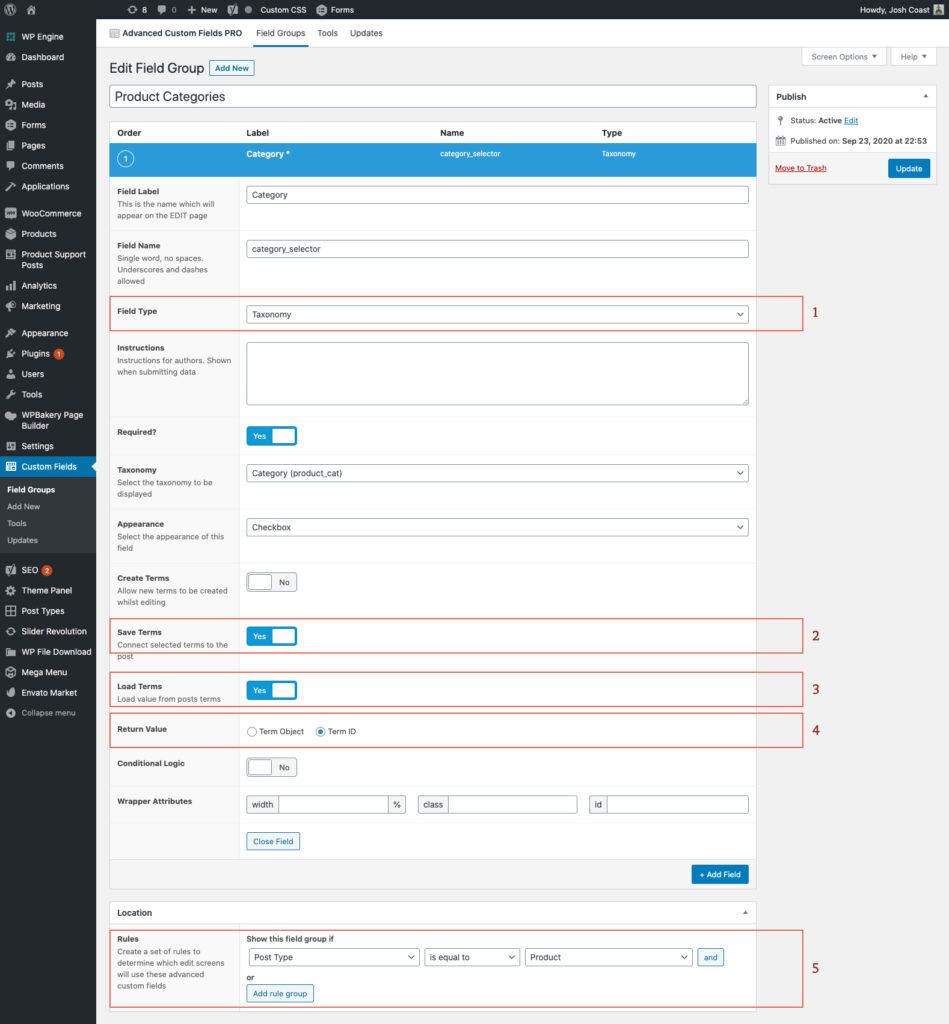Click the Marketing megaphone icon
This screenshot has height=1024, width=949.
(x=10, y=306)
